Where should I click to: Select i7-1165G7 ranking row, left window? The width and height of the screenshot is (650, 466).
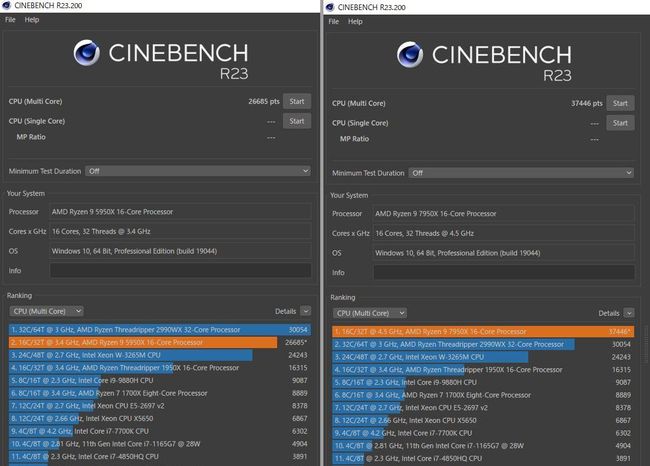pyautogui.click(x=160, y=444)
